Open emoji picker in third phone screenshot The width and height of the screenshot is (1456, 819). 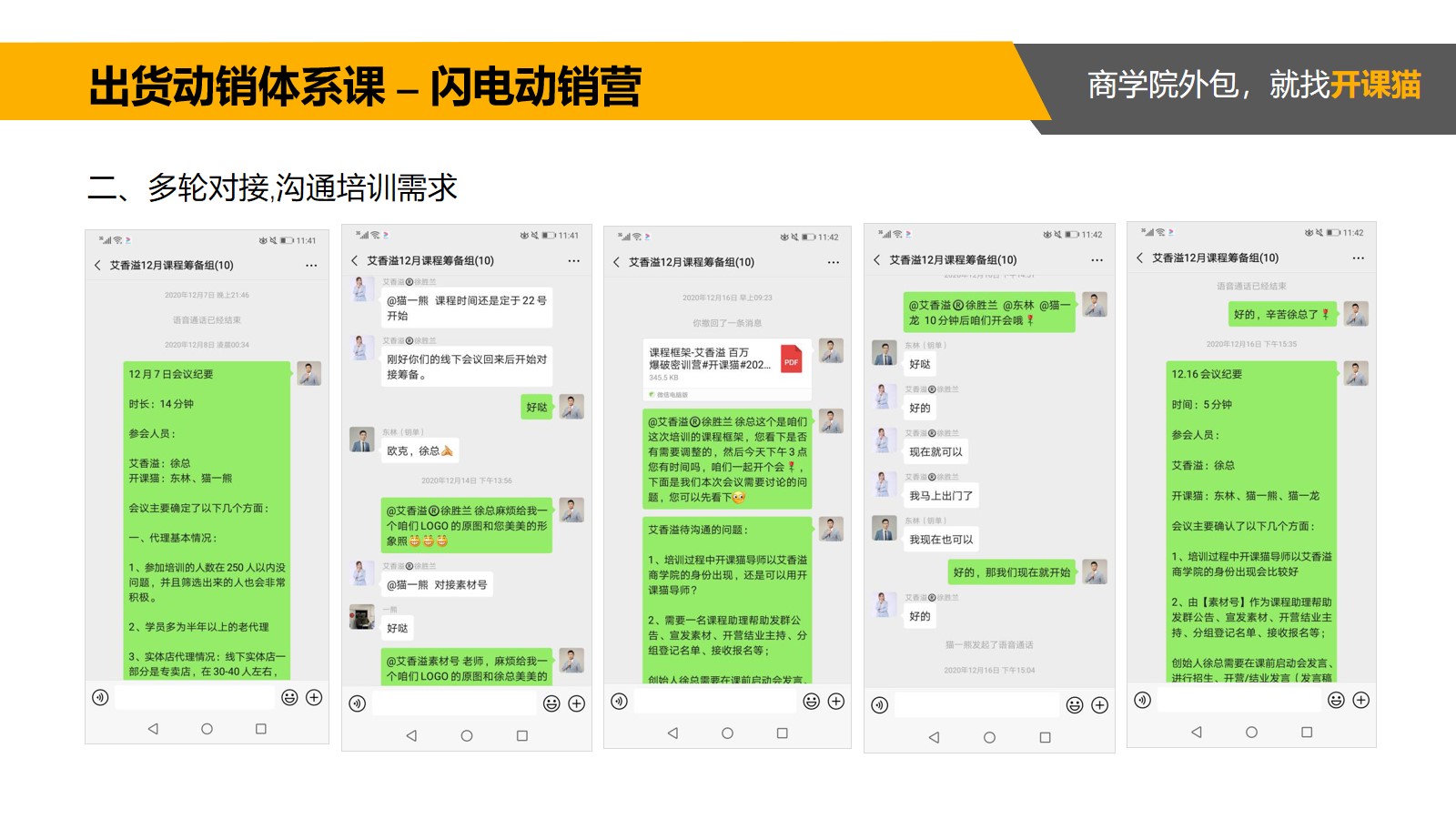coord(812,701)
